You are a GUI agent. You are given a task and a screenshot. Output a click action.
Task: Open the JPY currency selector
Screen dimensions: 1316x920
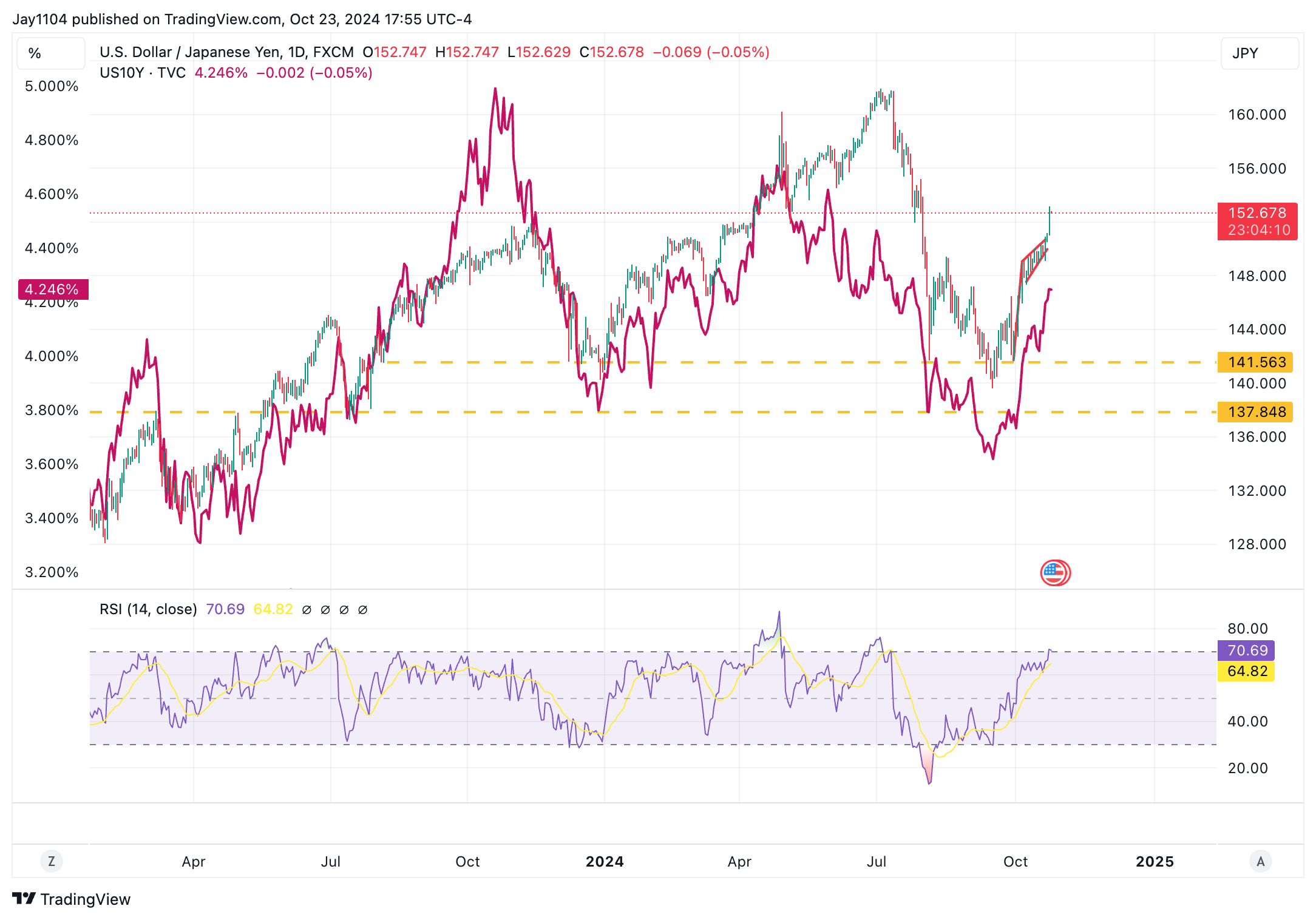coord(1260,53)
